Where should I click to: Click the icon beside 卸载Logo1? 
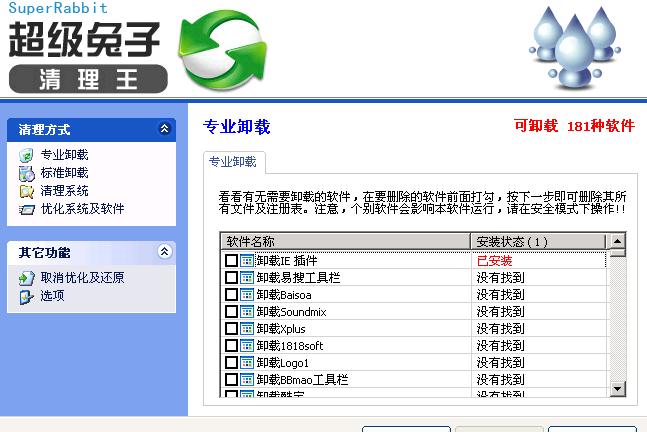[247, 363]
